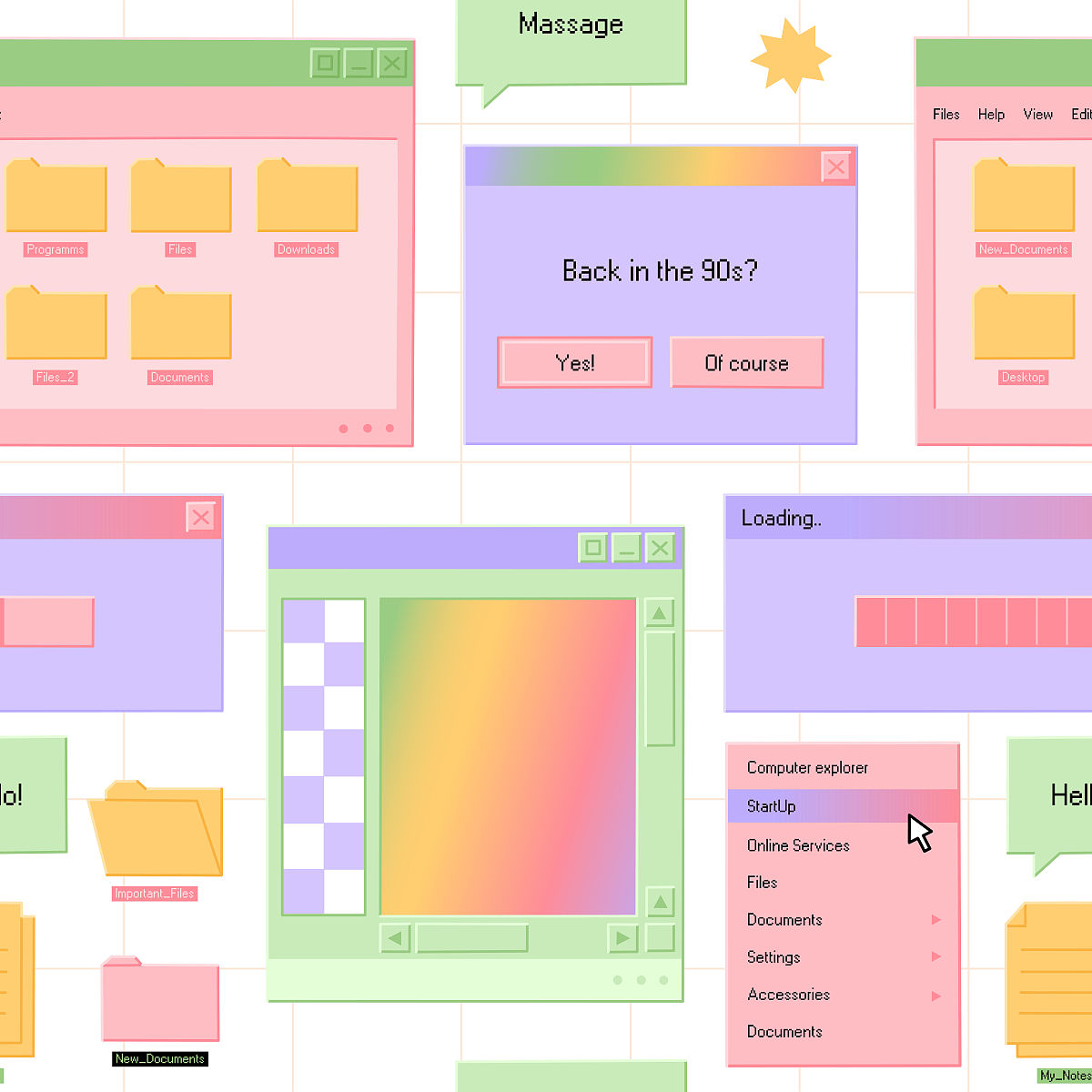The image size is (1092, 1092).
Task: Open the Programms folder
Action: pyautogui.click(x=56, y=197)
